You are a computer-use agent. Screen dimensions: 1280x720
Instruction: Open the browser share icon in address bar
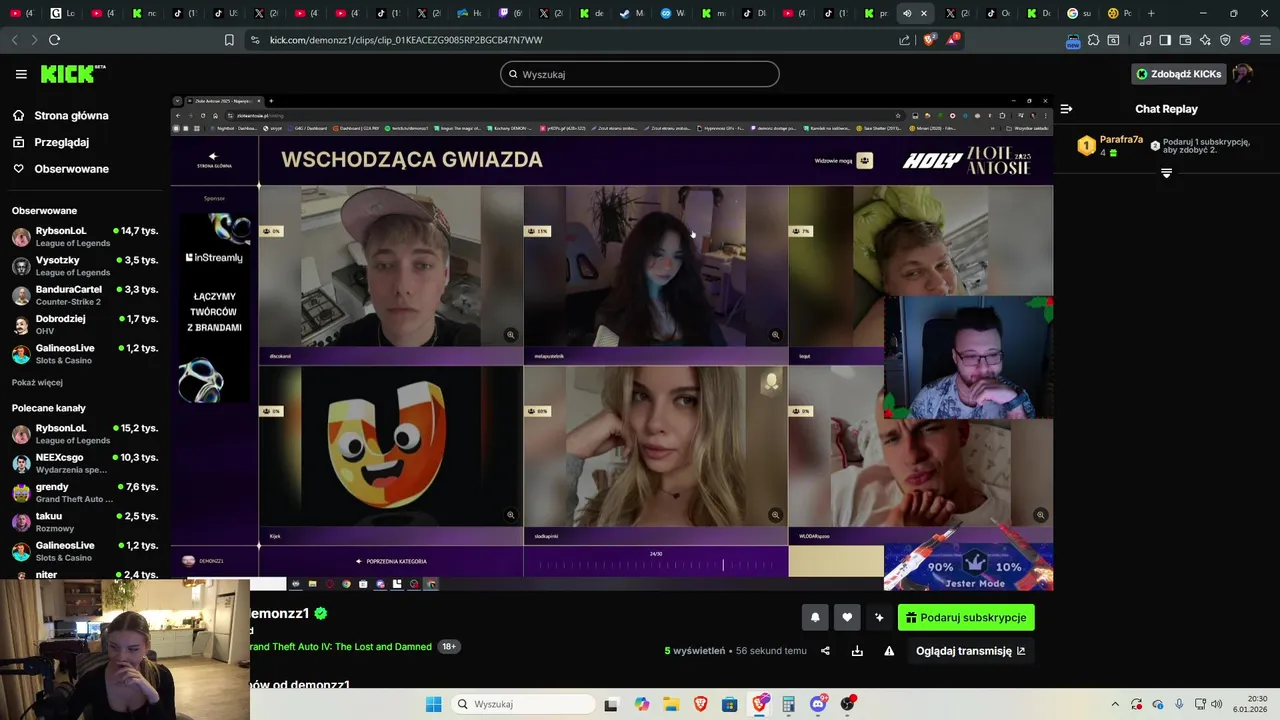tap(905, 40)
